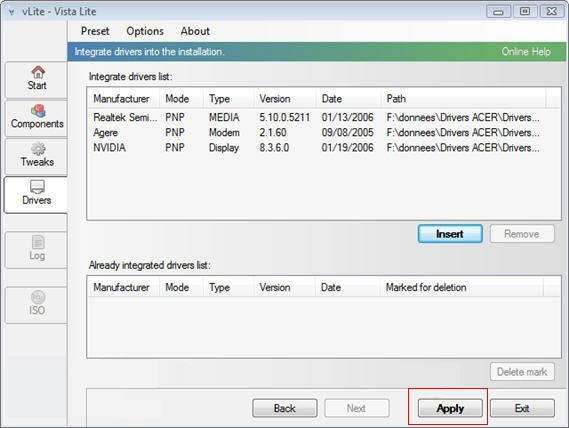Viewport: 569px width, 428px height.
Task: Click the vLite title bar app icon
Action: pyautogui.click(x=12, y=12)
